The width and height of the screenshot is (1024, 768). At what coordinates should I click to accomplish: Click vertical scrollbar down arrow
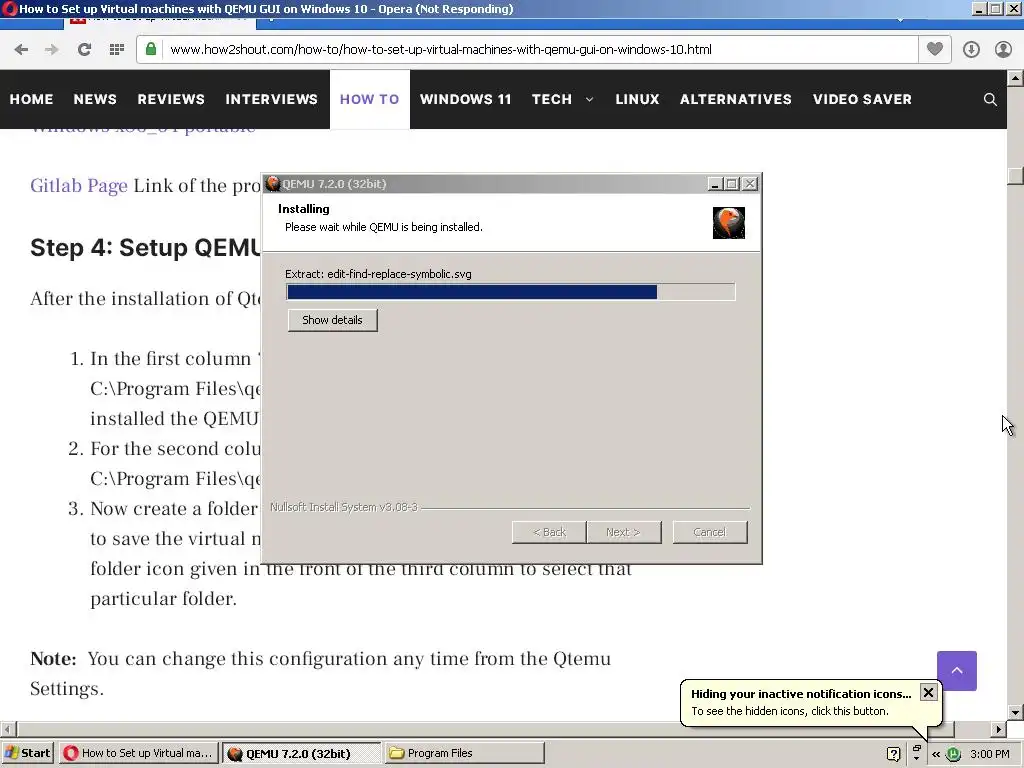point(1015,712)
